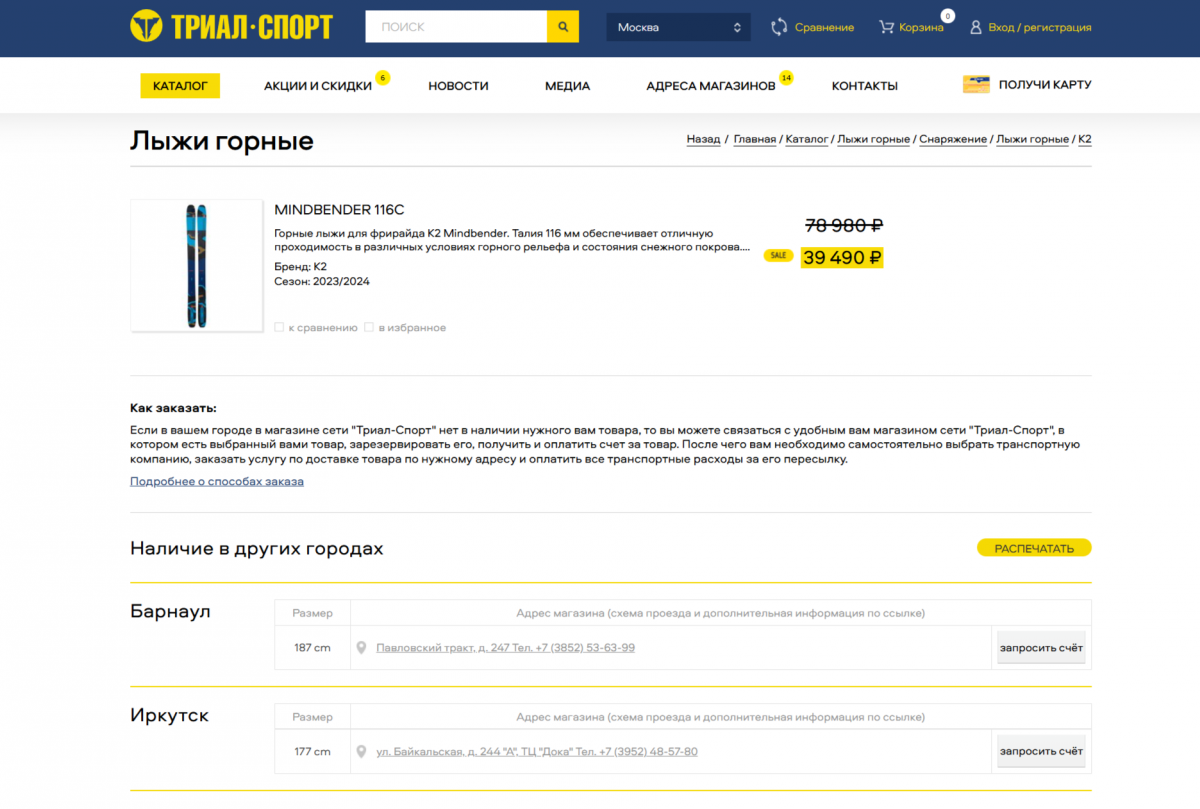Request invoice for Иркутск 177 cm
This screenshot has width=1200, height=809.
1041,752
